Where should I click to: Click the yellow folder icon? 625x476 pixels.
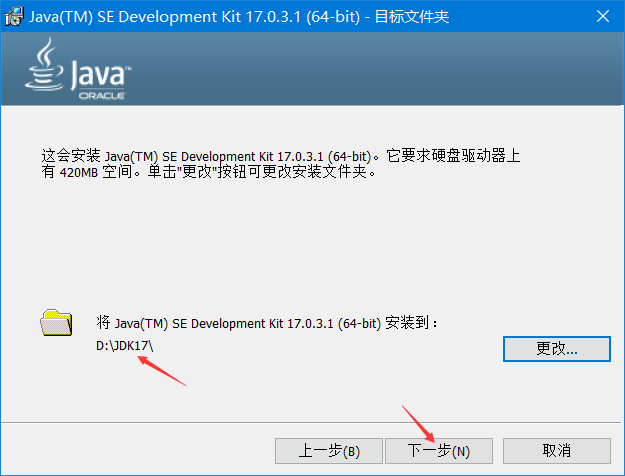(x=56, y=323)
